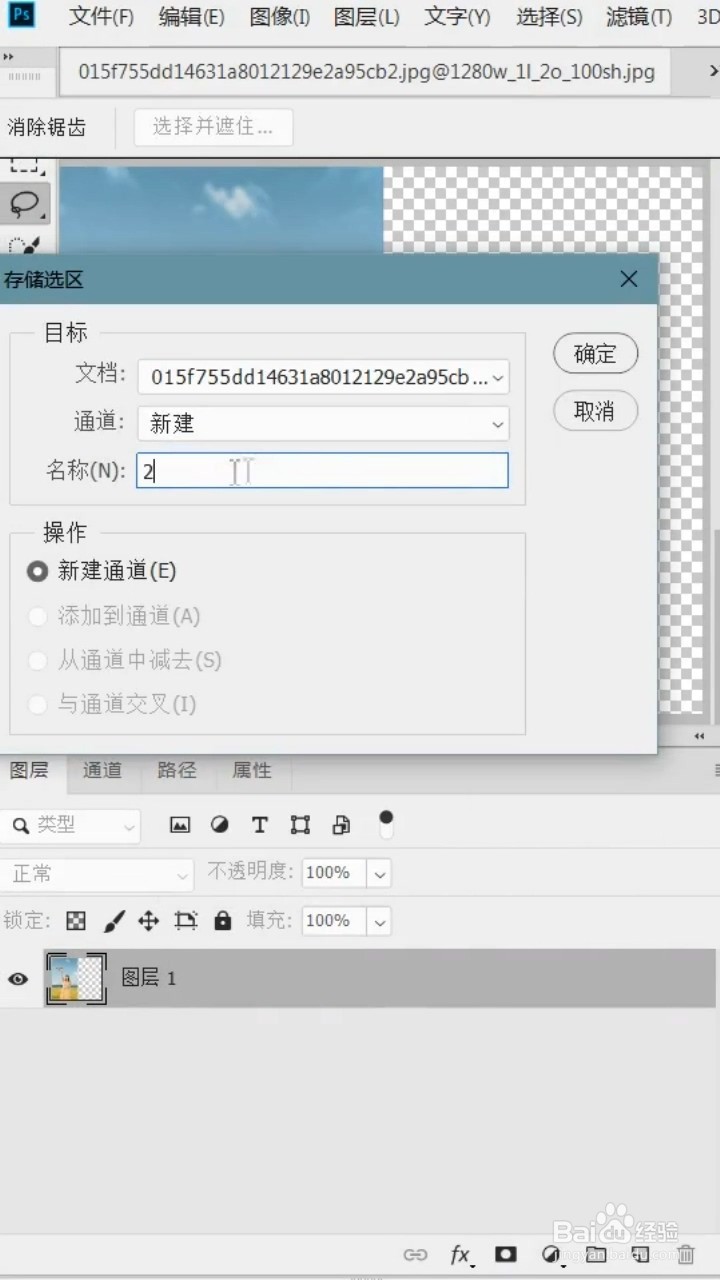The height and width of the screenshot is (1280, 720).
Task: Click the 确定 button
Action: click(595, 353)
